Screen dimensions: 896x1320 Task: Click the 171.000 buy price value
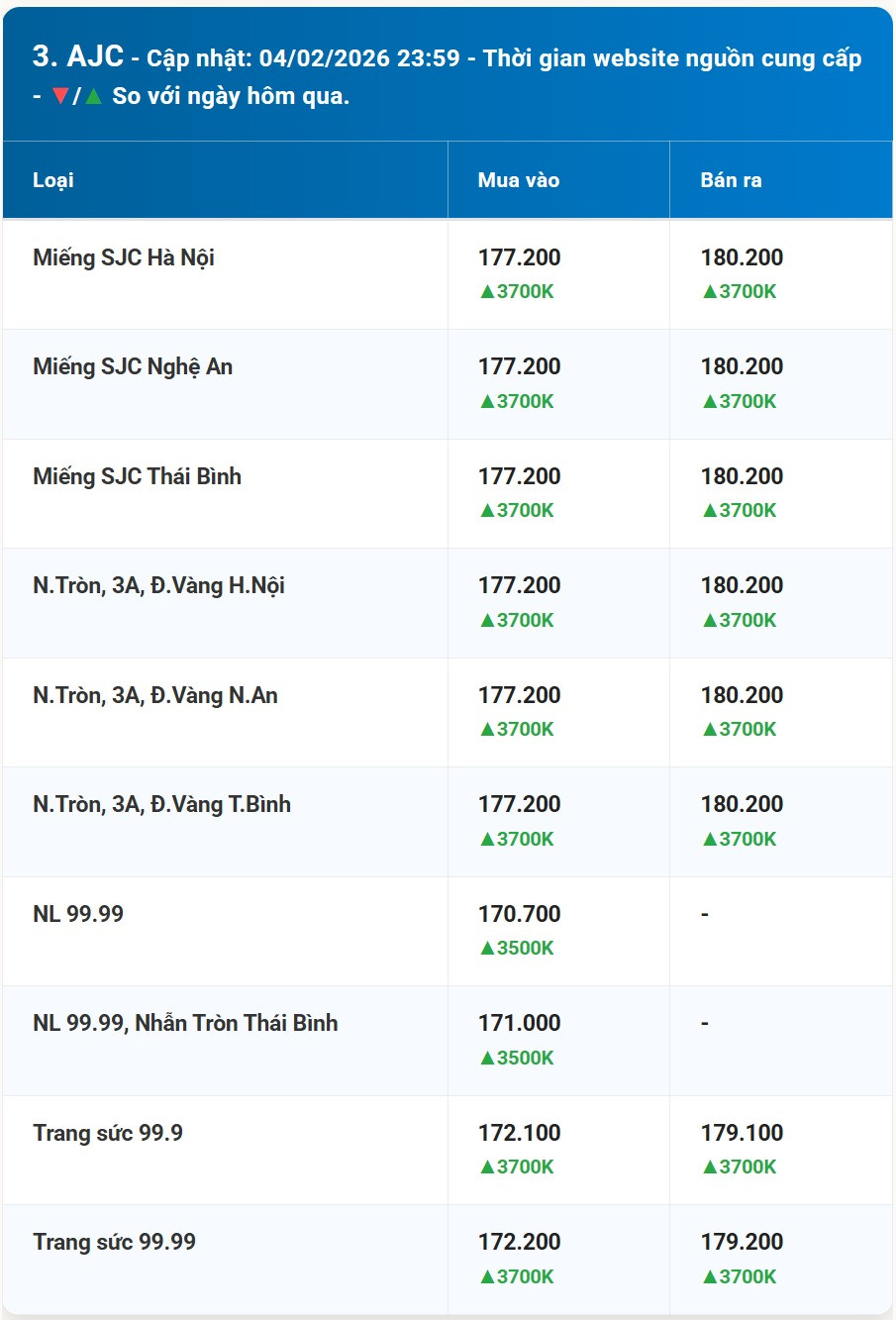tap(520, 1023)
